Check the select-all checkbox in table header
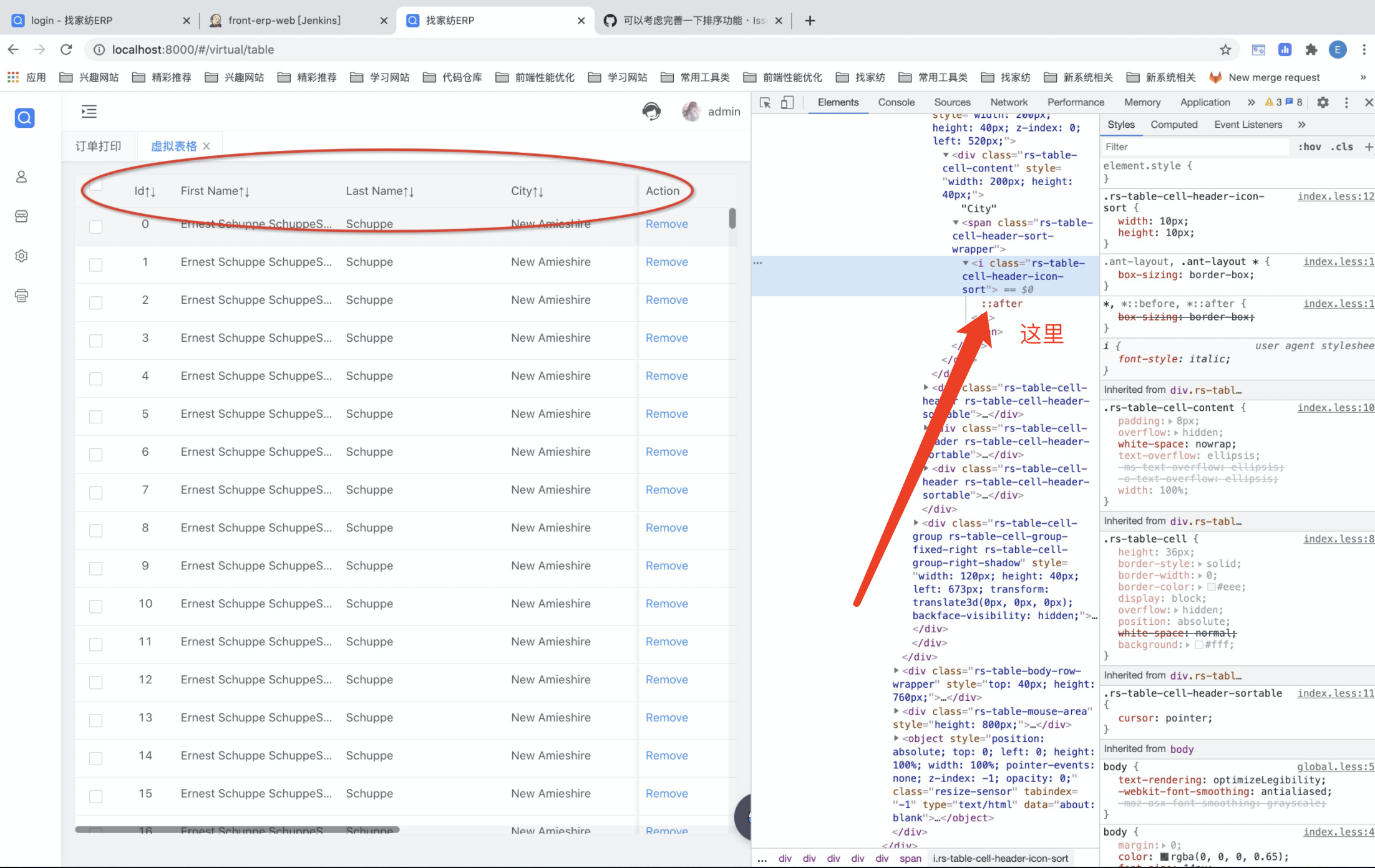 (x=95, y=185)
